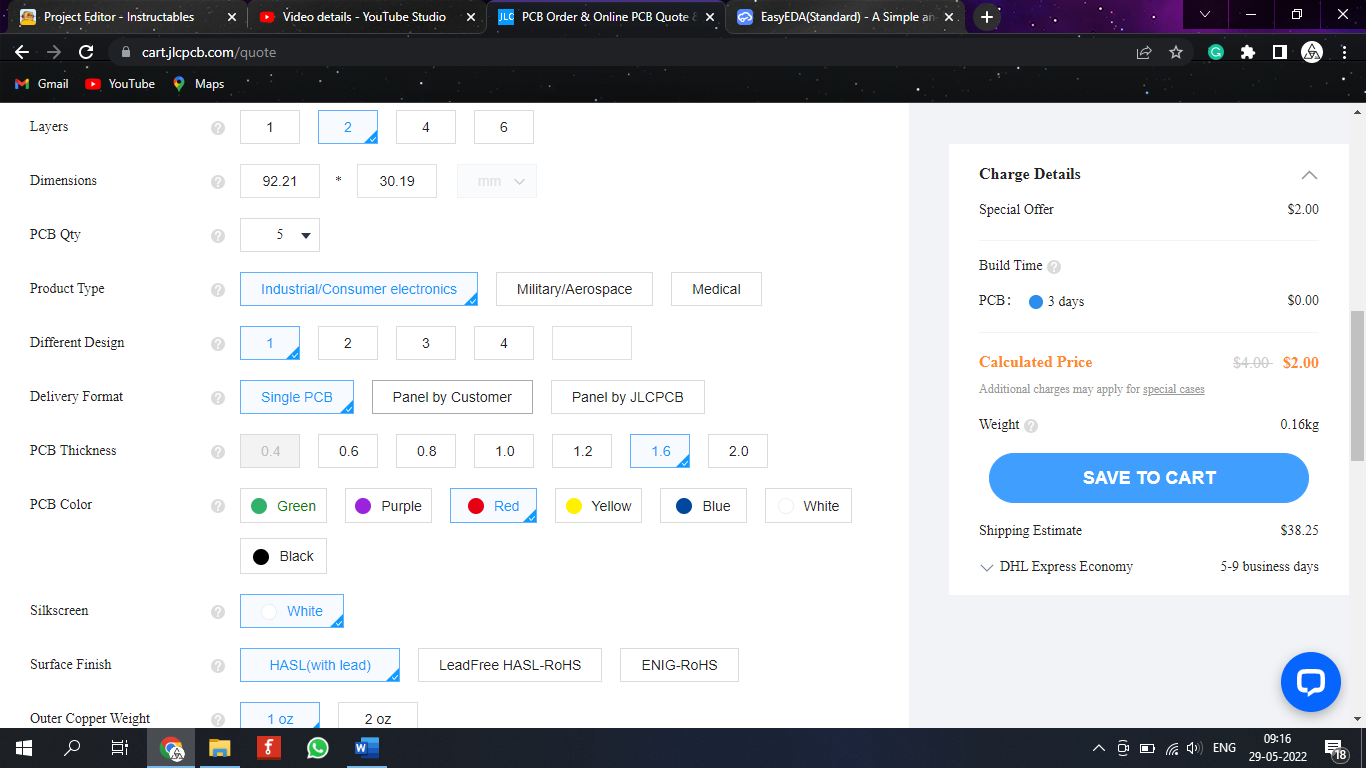Open Build Time help icon
The width and height of the screenshot is (1366, 768).
tap(1054, 267)
